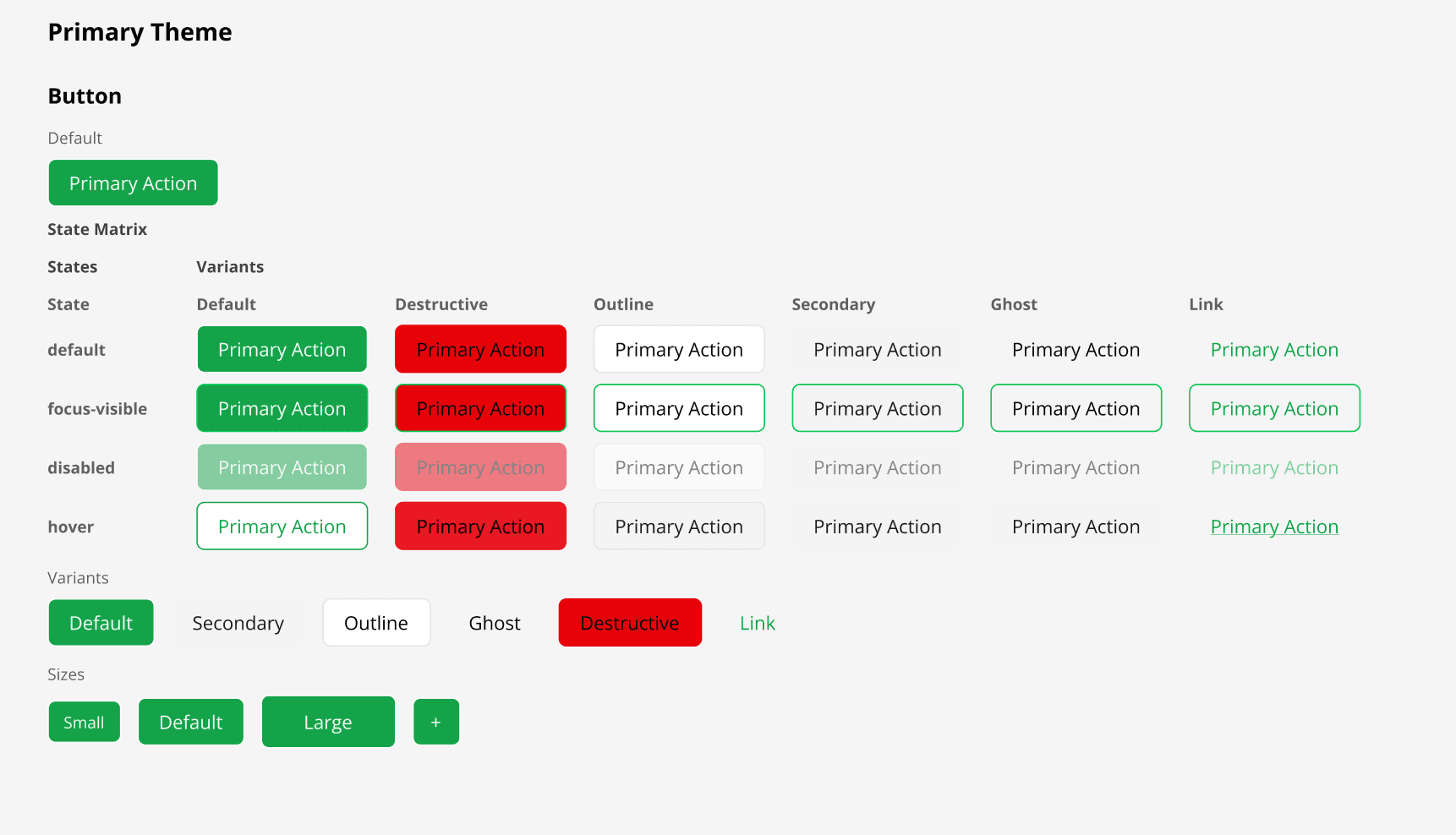The width and height of the screenshot is (1456, 835).
Task: Click the underlined Link Primary Action in hover row
Action: tap(1274, 526)
